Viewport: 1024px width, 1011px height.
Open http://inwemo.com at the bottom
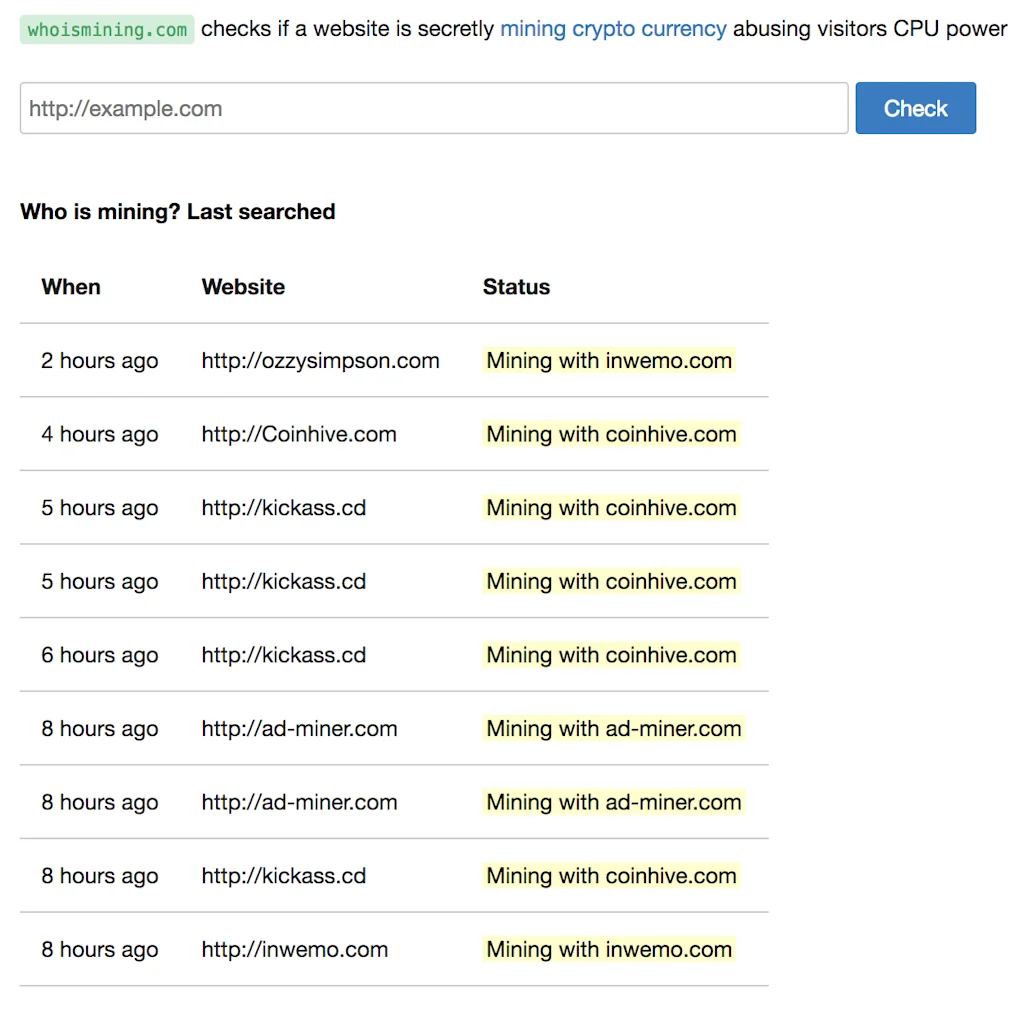pos(294,950)
